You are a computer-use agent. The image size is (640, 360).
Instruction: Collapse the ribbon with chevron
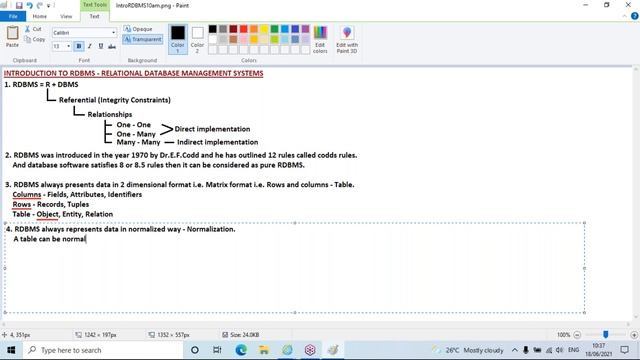coord(624,16)
